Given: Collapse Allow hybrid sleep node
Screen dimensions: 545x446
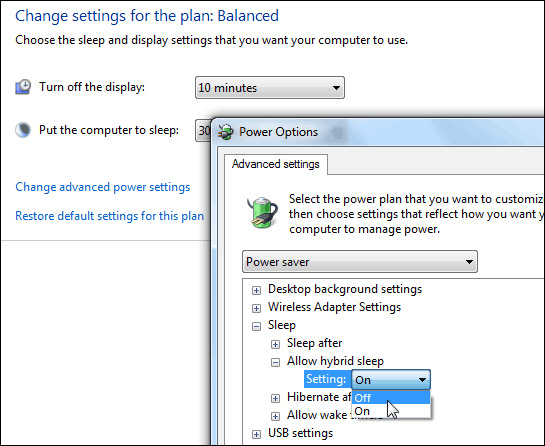Looking at the screenshot, I should 275,363.
